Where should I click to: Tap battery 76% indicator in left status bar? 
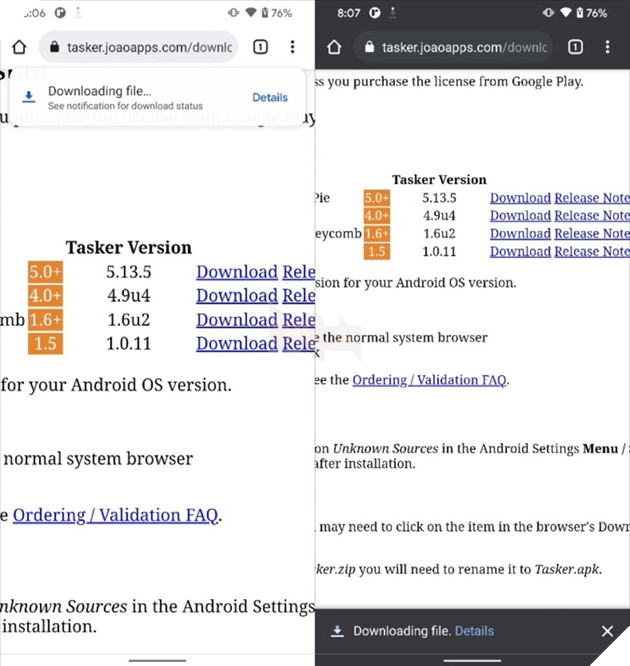[277, 13]
